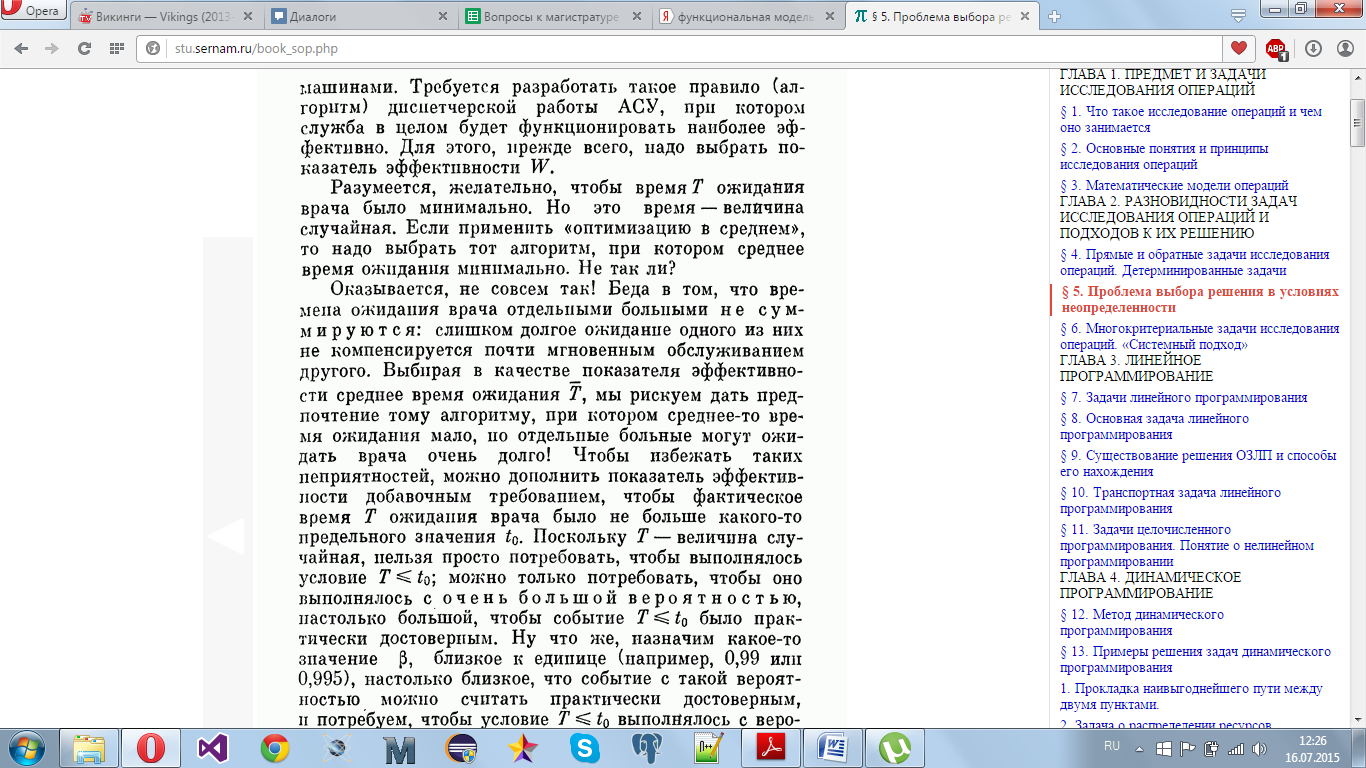1366x768 pixels.
Task: Click the scrollbar up arrow
Action: [1357, 77]
